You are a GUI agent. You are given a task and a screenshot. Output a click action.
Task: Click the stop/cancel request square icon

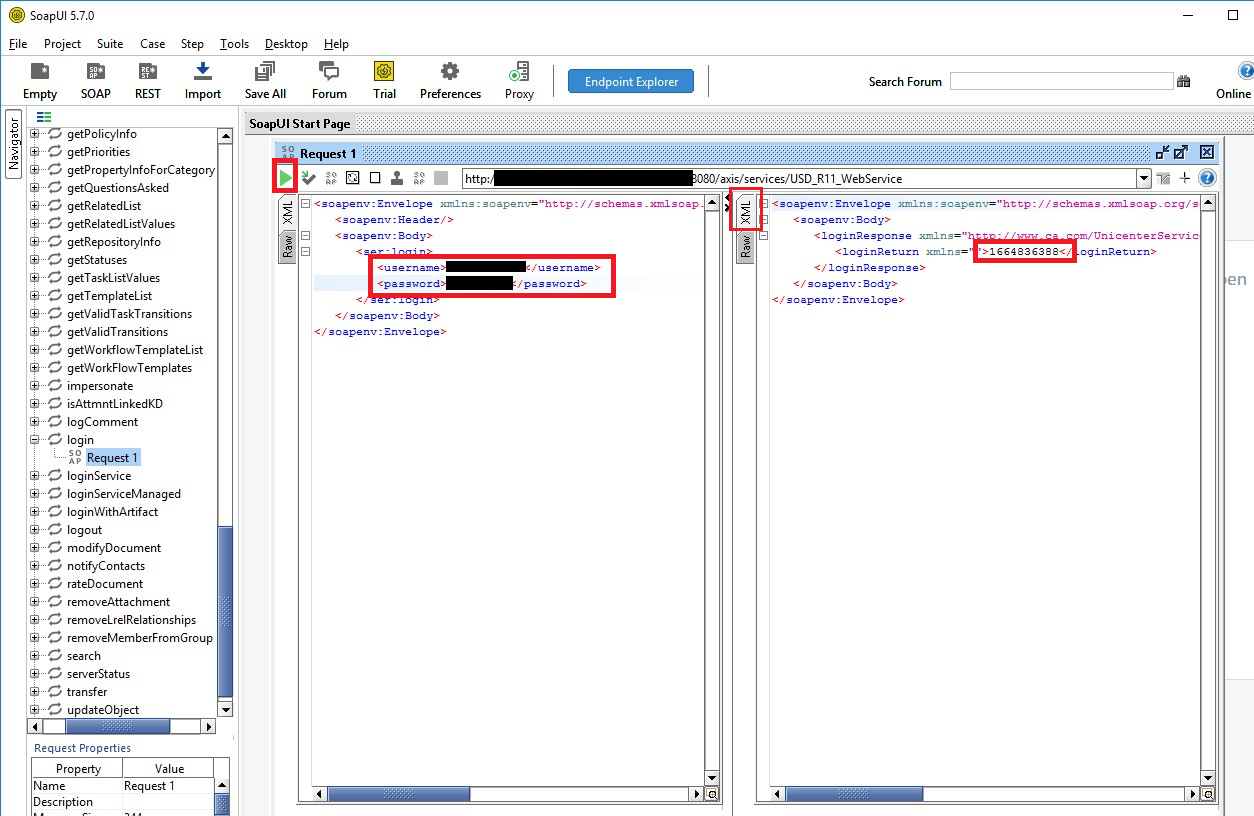[441, 178]
